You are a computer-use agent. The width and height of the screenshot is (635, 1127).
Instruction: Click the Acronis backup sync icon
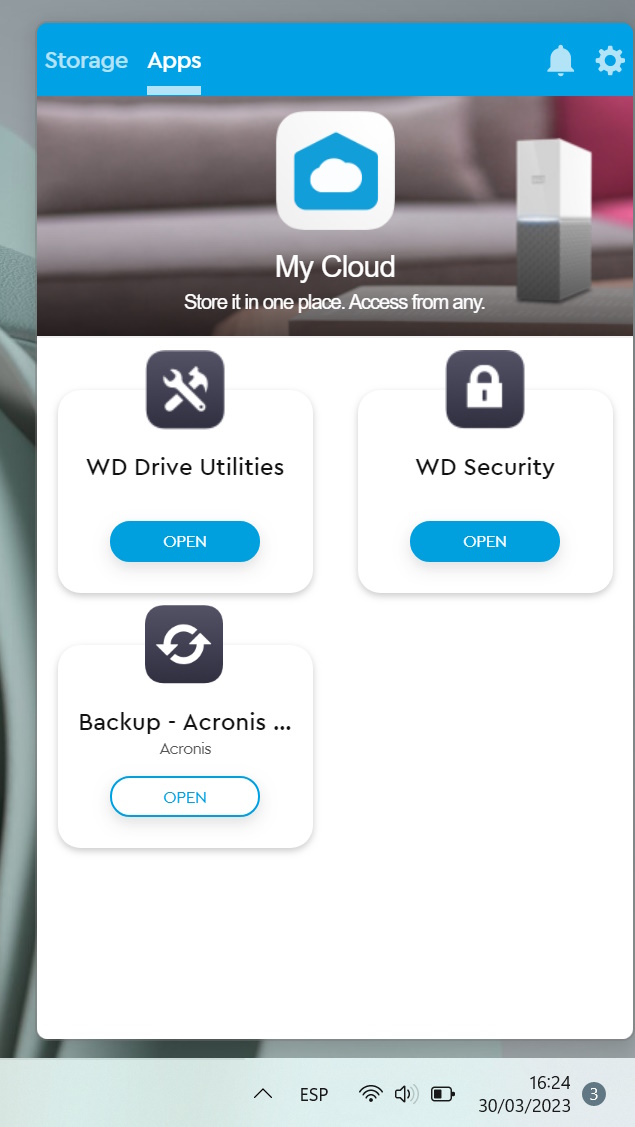(x=184, y=644)
